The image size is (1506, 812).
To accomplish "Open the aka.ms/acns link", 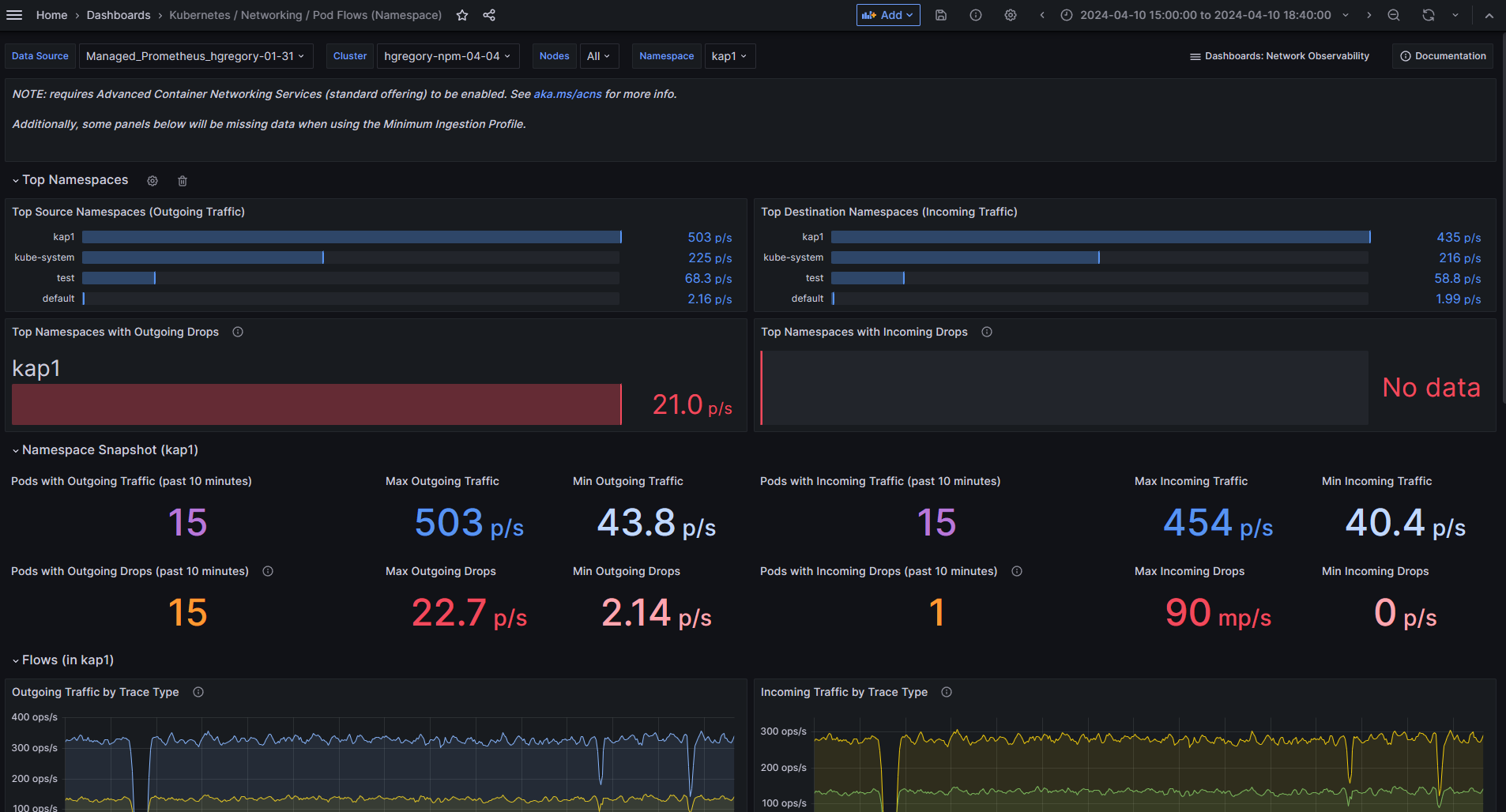I will coord(567,94).
